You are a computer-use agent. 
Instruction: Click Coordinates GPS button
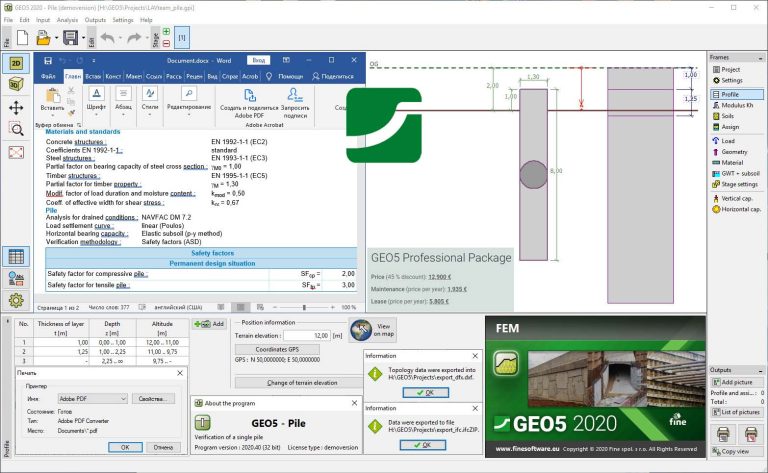[x=277, y=349]
